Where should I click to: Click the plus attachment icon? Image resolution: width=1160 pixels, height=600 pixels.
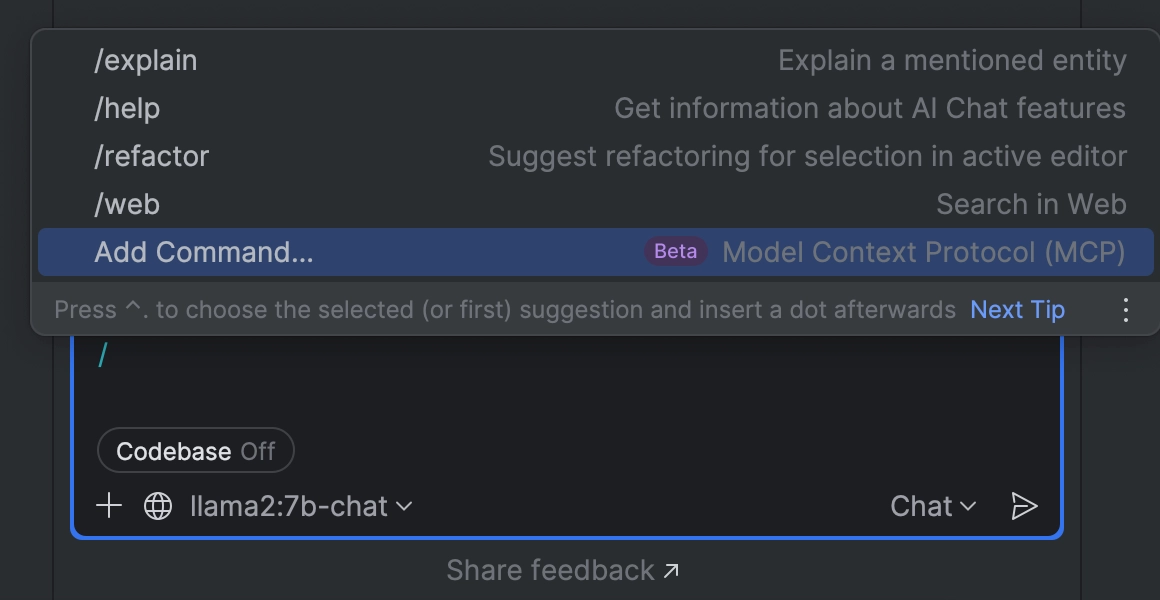[x=108, y=505]
